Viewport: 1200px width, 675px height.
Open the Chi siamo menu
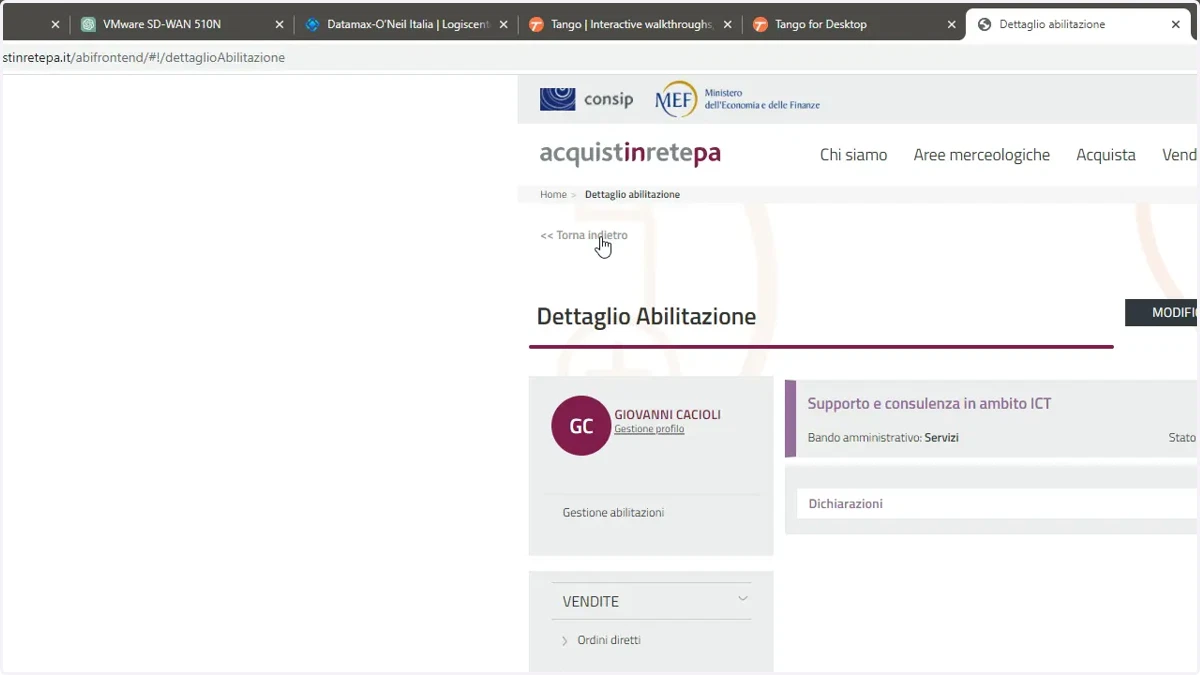pyautogui.click(x=853, y=155)
